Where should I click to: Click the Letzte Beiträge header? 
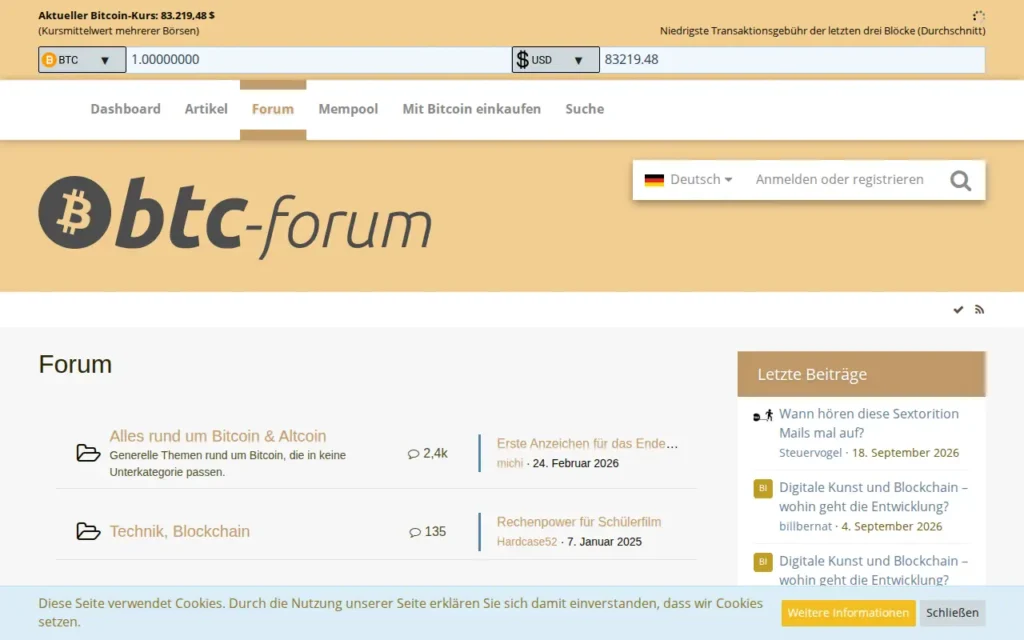pyautogui.click(x=861, y=374)
